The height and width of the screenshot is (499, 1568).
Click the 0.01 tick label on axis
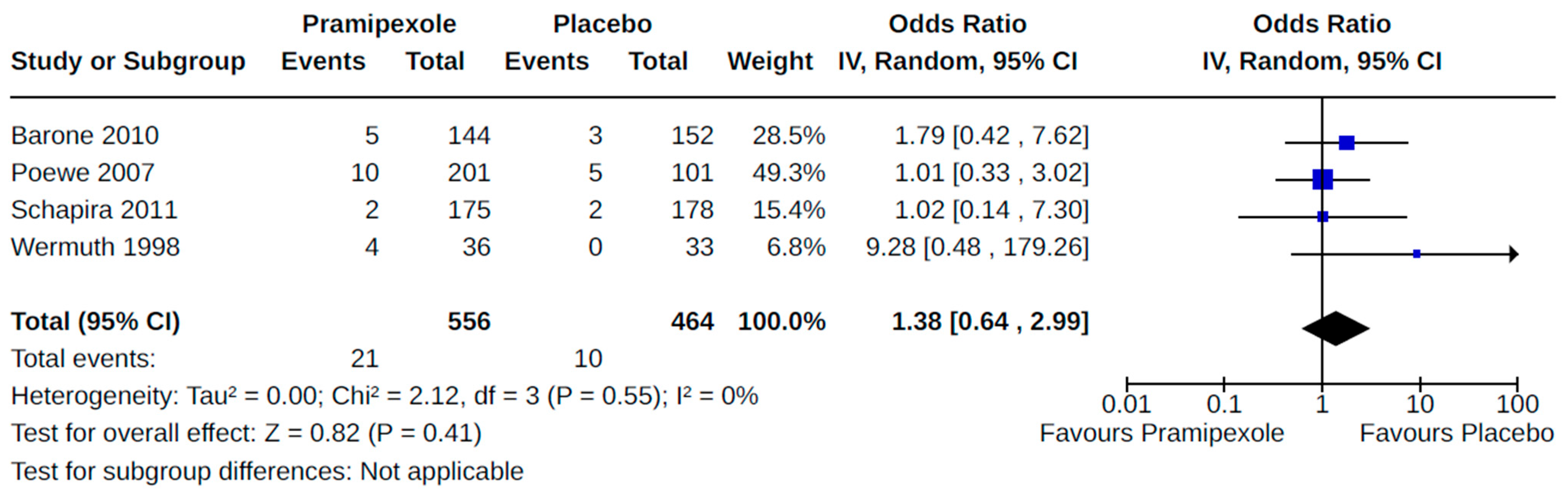[1126, 405]
